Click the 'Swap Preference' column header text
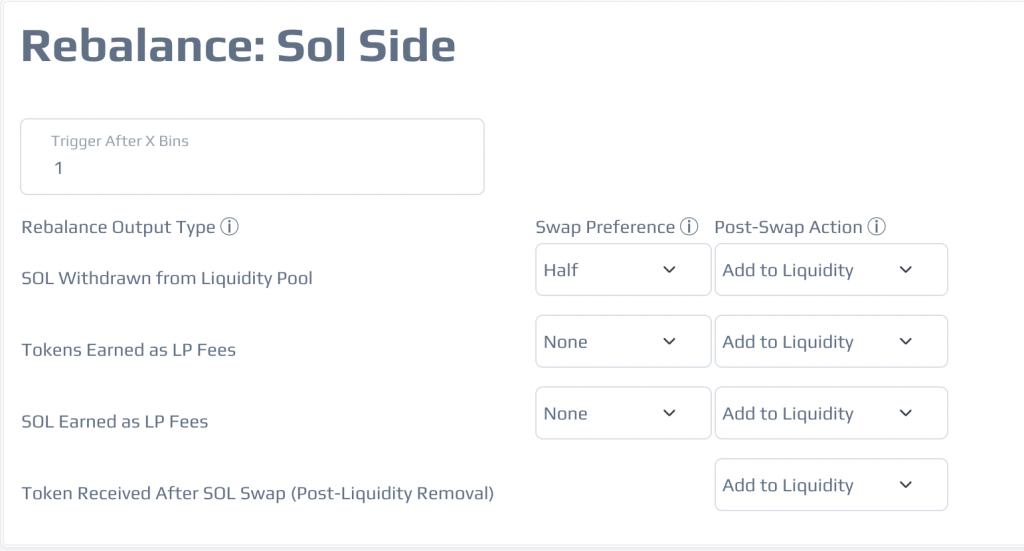The image size is (1024, 551). pyautogui.click(x=605, y=227)
